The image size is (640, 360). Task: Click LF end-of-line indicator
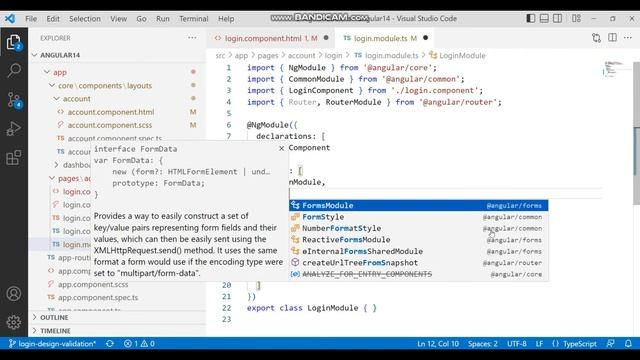[539, 344]
